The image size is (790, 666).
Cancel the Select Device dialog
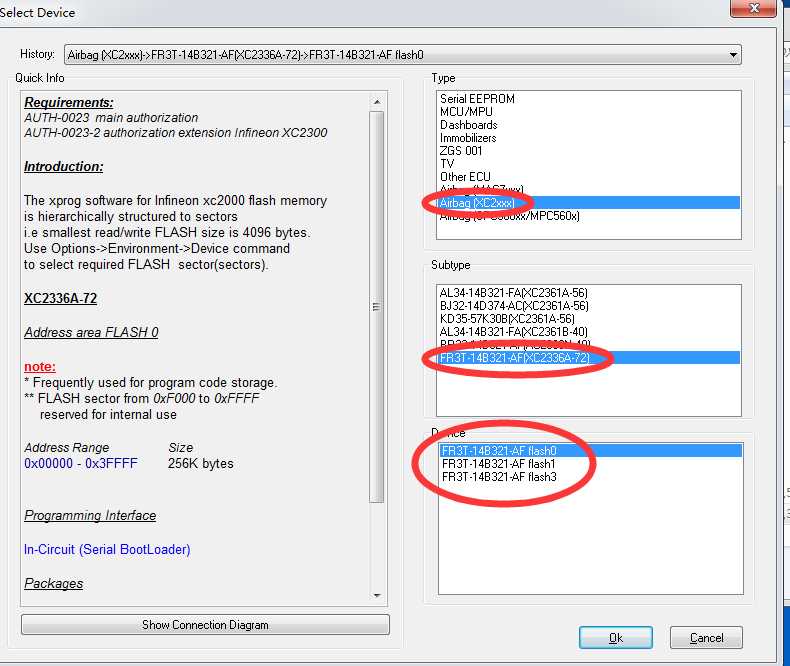pyautogui.click(x=706, y=637)
